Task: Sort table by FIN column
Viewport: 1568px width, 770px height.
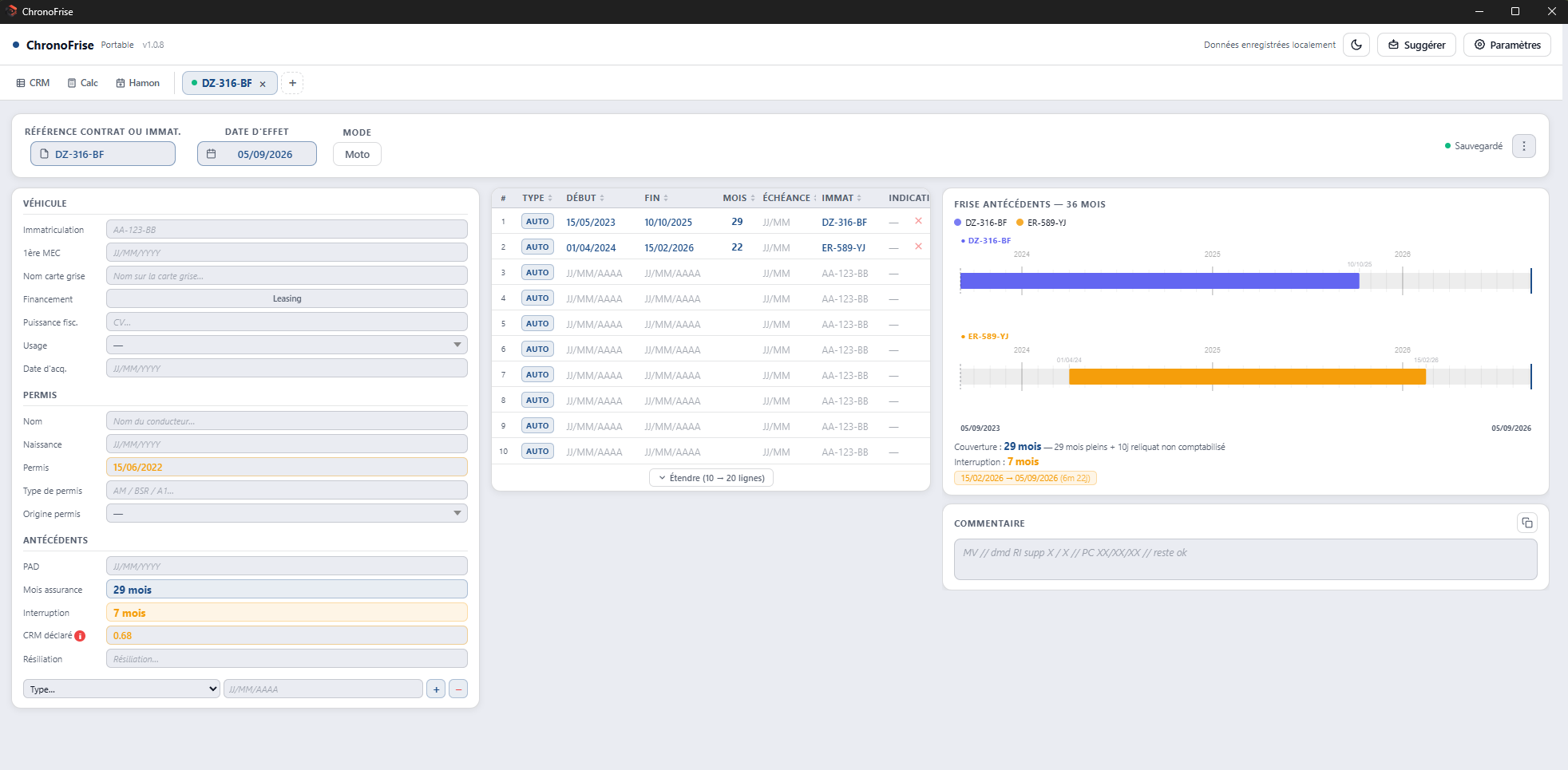Action: tap(666, 198)
